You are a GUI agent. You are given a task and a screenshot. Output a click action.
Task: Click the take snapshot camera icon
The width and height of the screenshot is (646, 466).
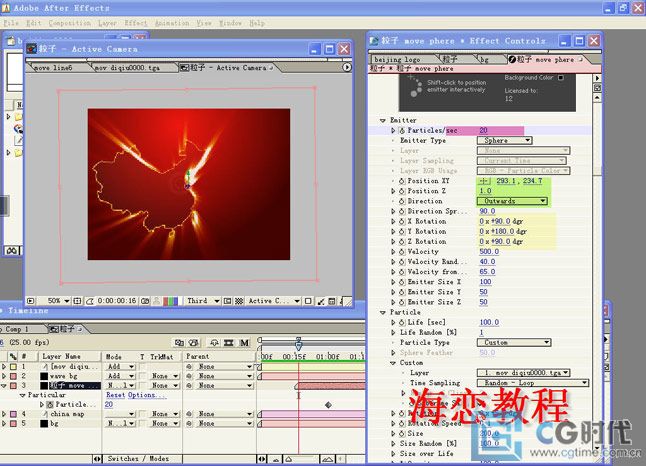145,301
